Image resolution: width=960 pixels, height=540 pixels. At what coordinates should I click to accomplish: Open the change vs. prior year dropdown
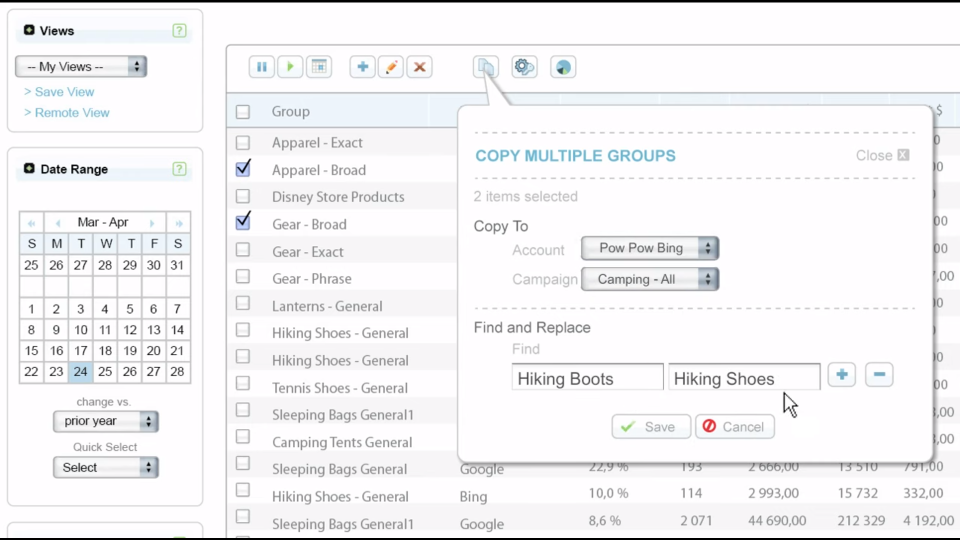tap(106, 421)
